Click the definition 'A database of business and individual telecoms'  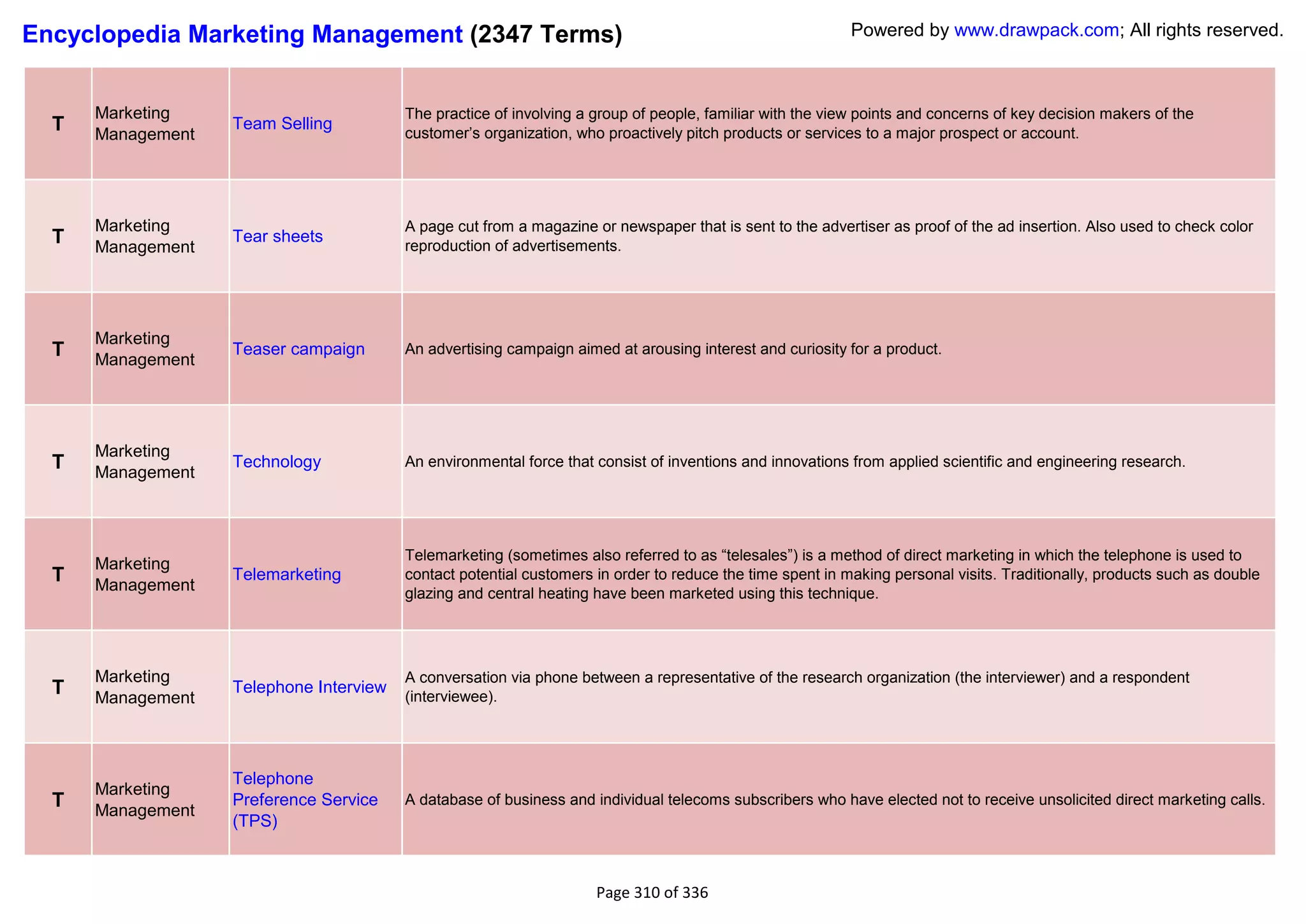point(835,800)
